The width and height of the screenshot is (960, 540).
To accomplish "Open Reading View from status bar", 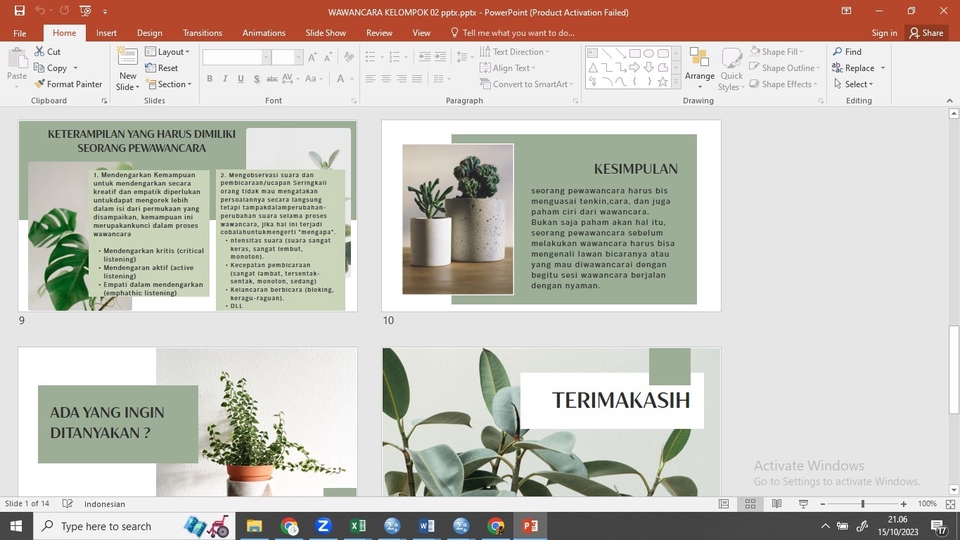I will pos(776,504).
